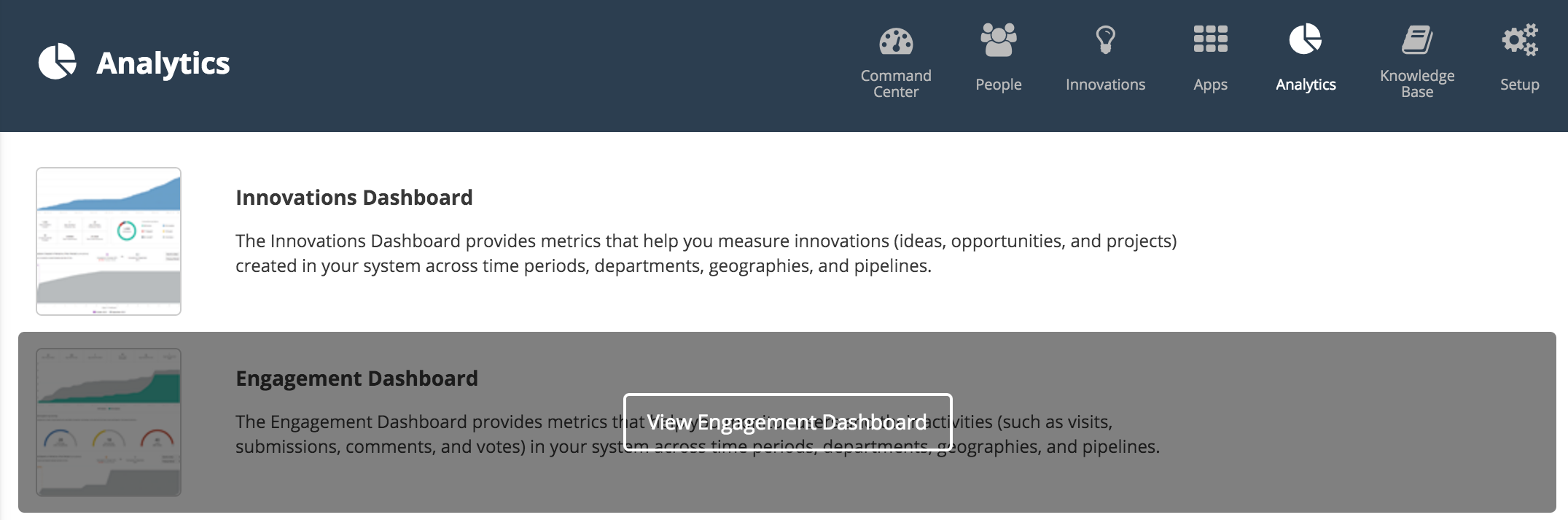Select the People nav label text
Image resolution: width=1568 pixels, height=520 pixels.
pyautogui.click(x=999, y=85)
